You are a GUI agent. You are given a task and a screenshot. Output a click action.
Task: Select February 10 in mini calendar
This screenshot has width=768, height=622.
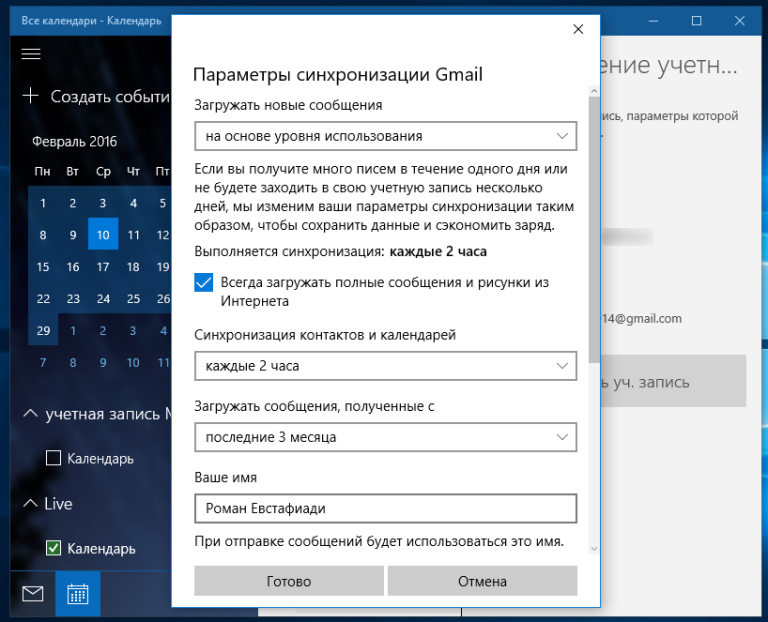tap(103, 236)
